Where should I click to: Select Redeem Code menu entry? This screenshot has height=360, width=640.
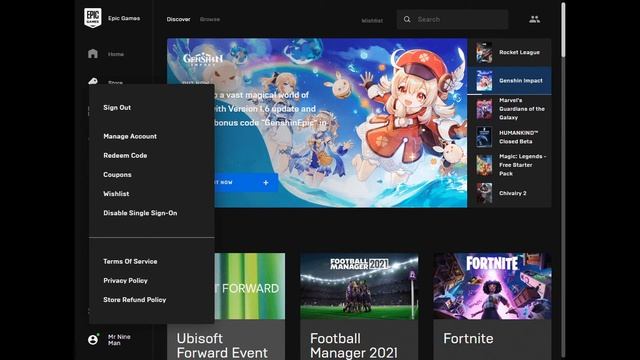coord(125,155)
